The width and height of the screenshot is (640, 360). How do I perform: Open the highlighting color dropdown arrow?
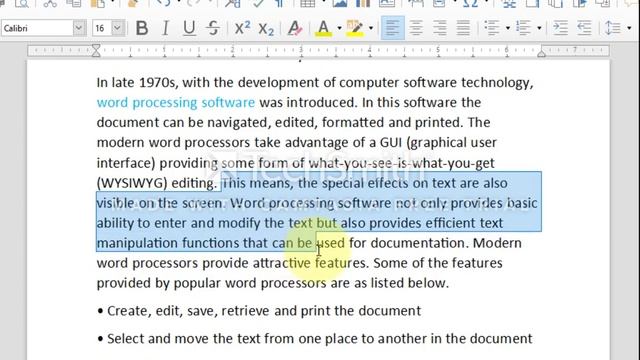371,28
